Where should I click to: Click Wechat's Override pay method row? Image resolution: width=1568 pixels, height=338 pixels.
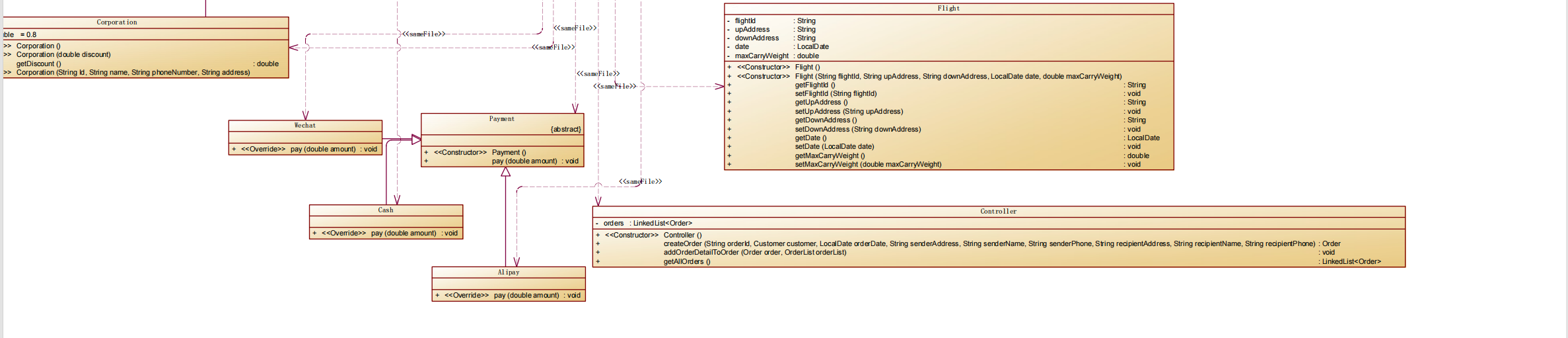click(305, 149)
